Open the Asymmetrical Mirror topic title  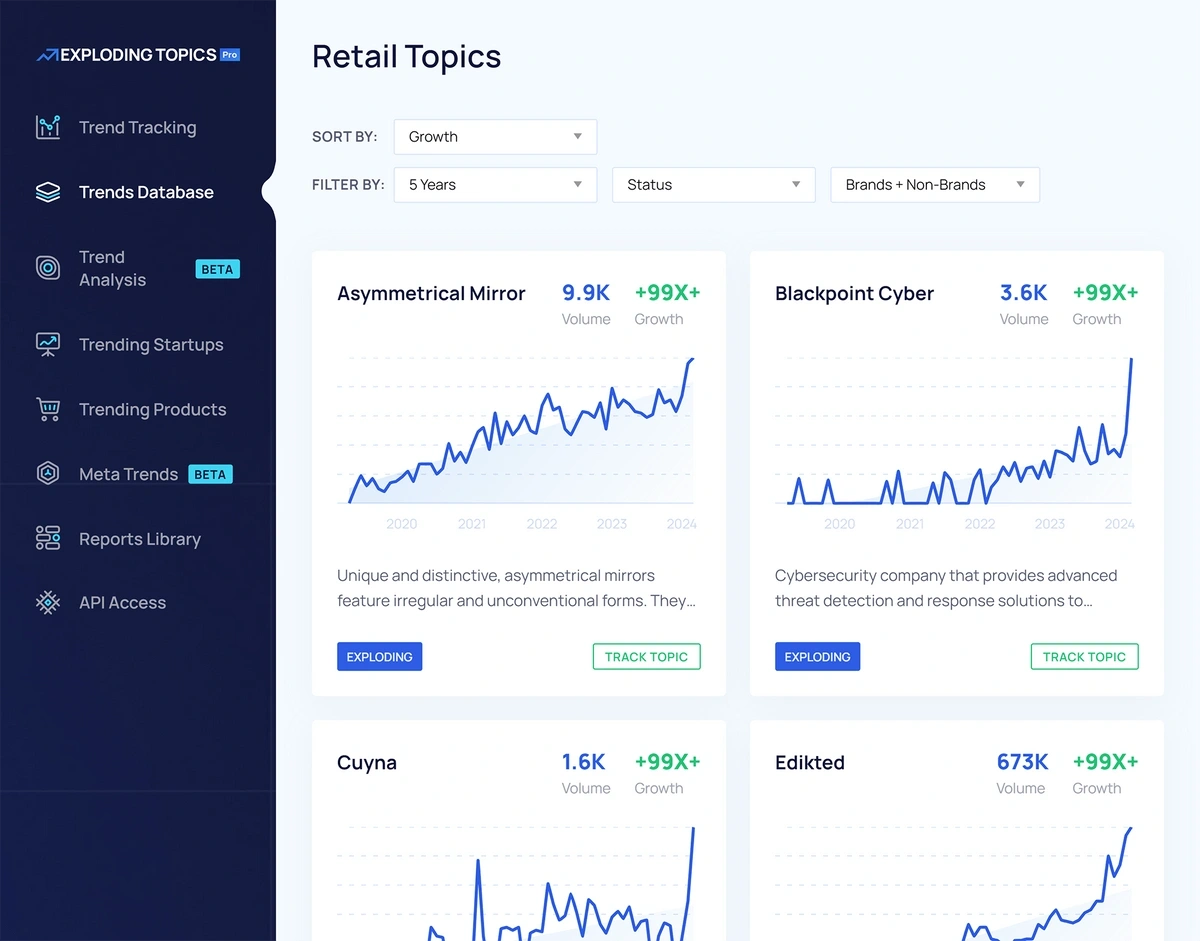[431, 293]
